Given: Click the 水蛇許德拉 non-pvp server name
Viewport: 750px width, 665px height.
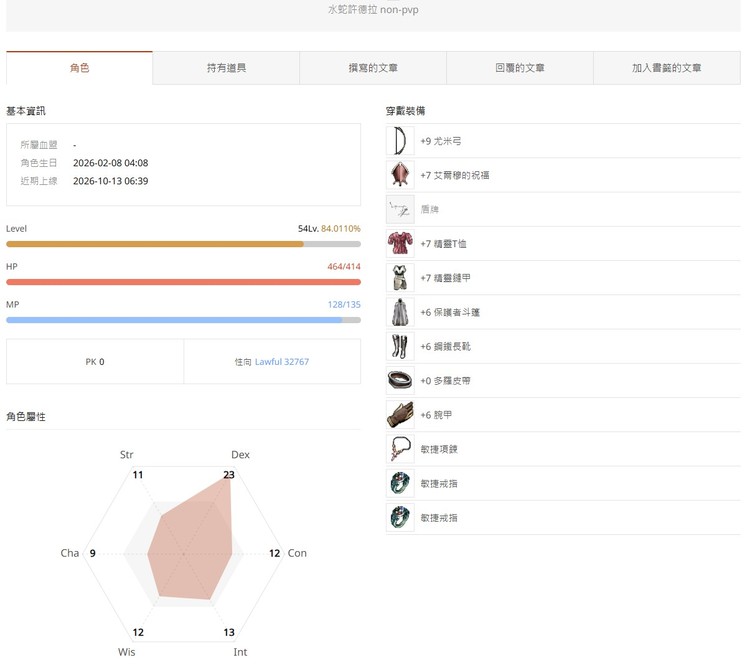Looking at the screenshot, I should (373, 10).
